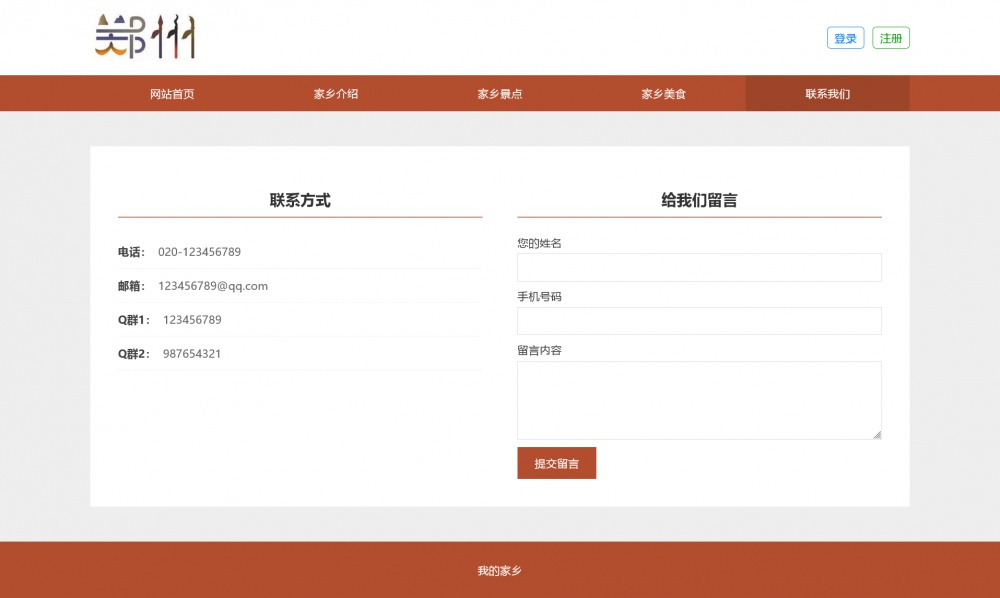Screen dimensions: 1000x598
Task: Open the 家乡美食 page
Action: [x=664, y=94]
